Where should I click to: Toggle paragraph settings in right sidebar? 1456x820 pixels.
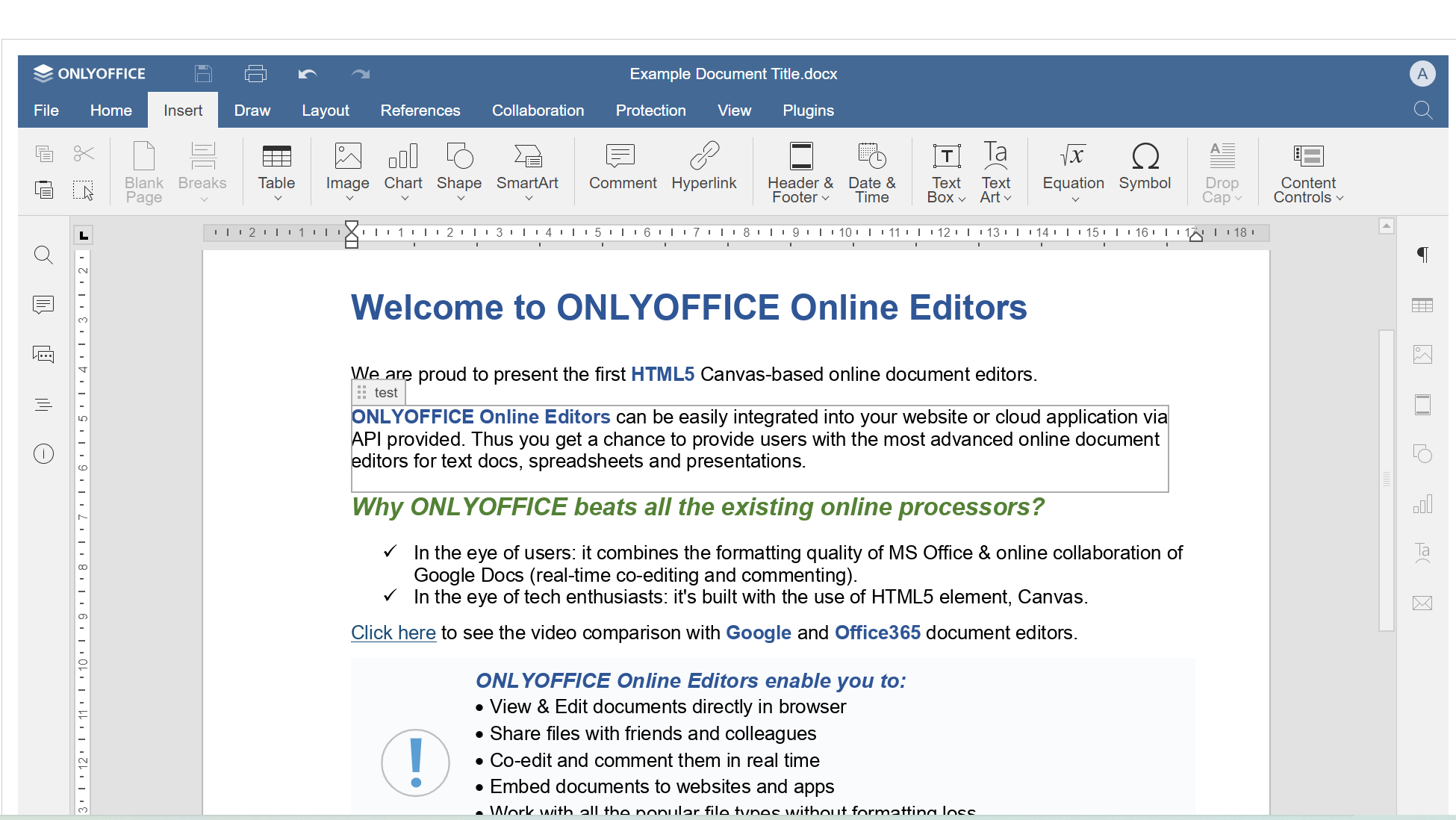(1422, 255)
